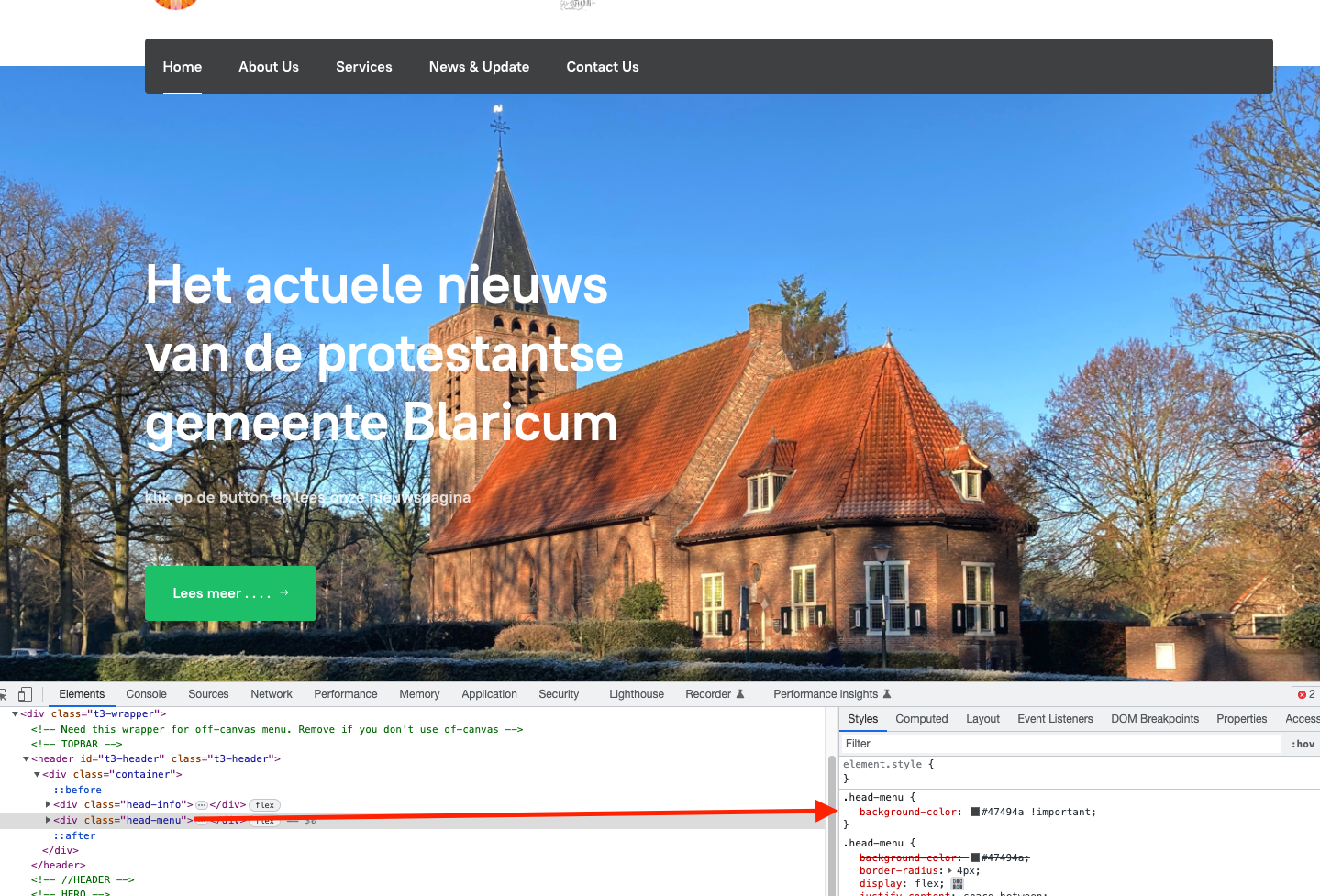The height and width of the screenshot is (896, 1320).
Task: Open color picker for the struck-through background-color swatch
Action: pos(975,857)
